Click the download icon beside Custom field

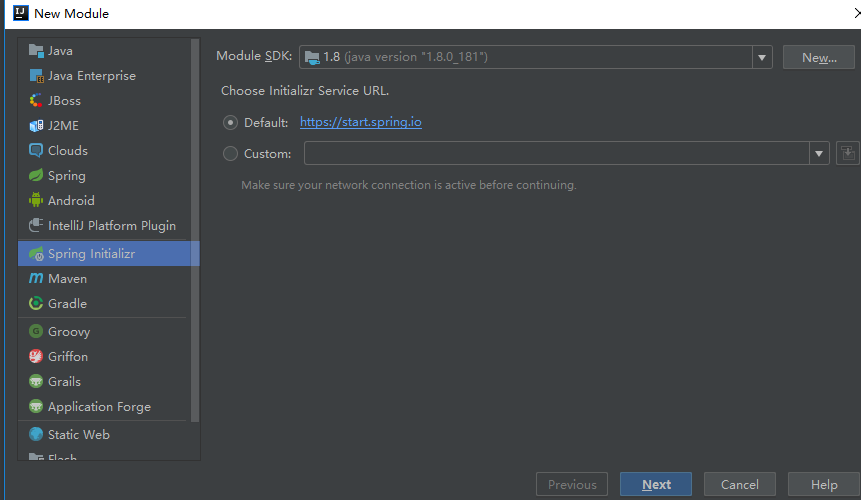tap(847, 153)
